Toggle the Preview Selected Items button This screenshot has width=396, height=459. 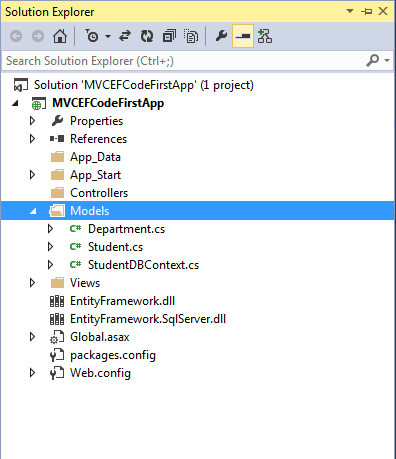(243, 36)
